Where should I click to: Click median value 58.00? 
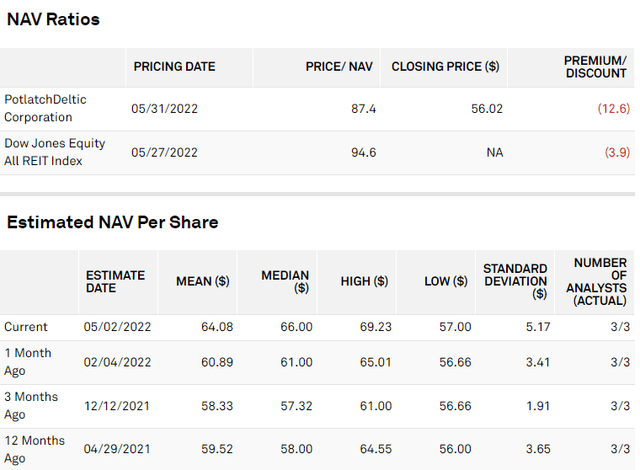[296, 449]
